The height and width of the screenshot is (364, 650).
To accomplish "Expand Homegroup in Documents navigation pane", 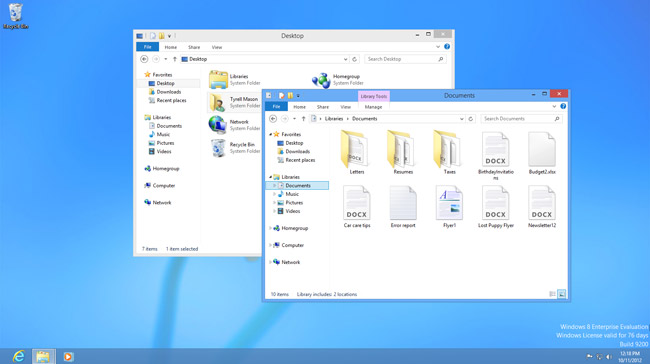I will point(271,228).
